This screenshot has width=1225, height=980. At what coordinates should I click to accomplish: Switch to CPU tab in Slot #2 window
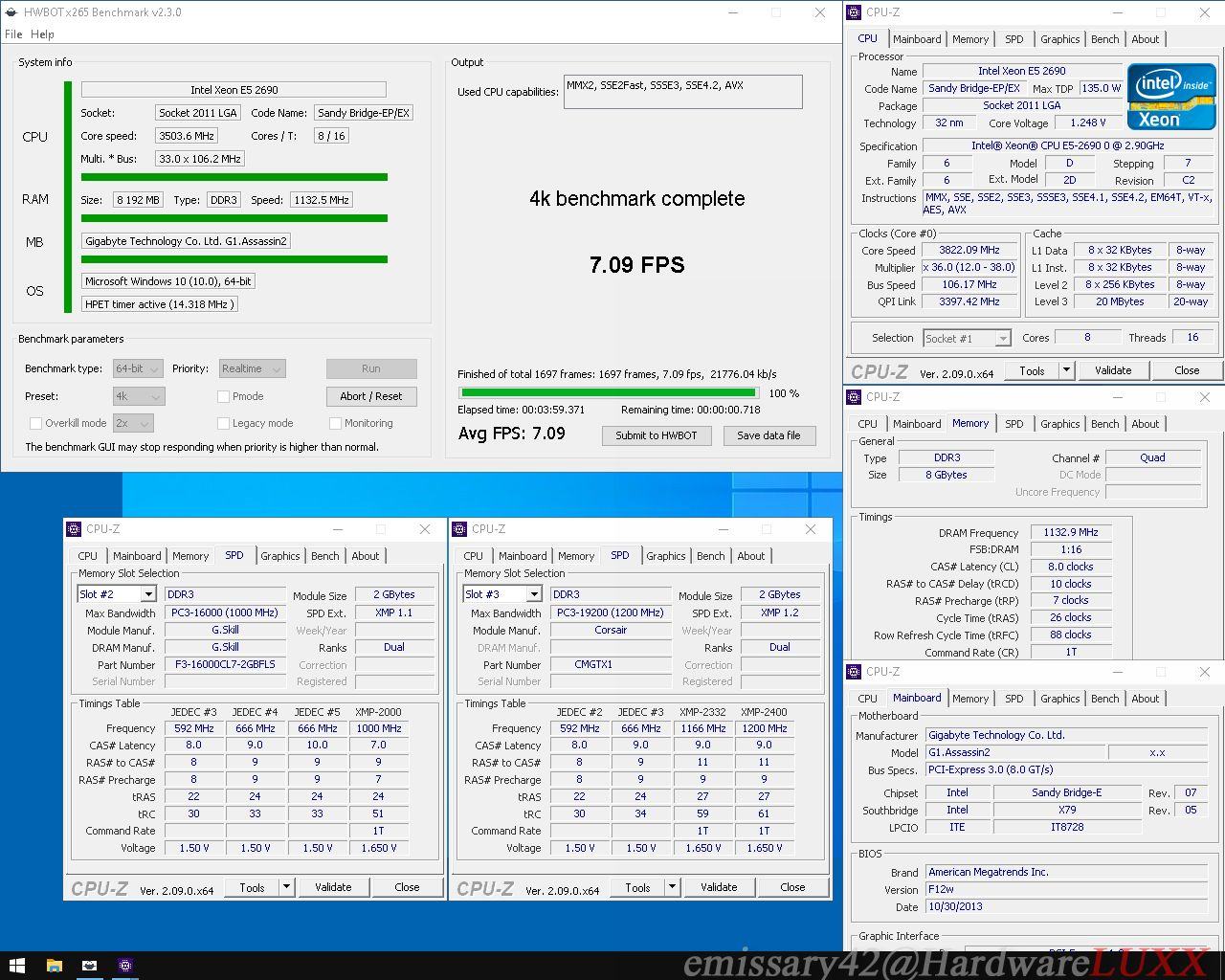coord(87,556)
